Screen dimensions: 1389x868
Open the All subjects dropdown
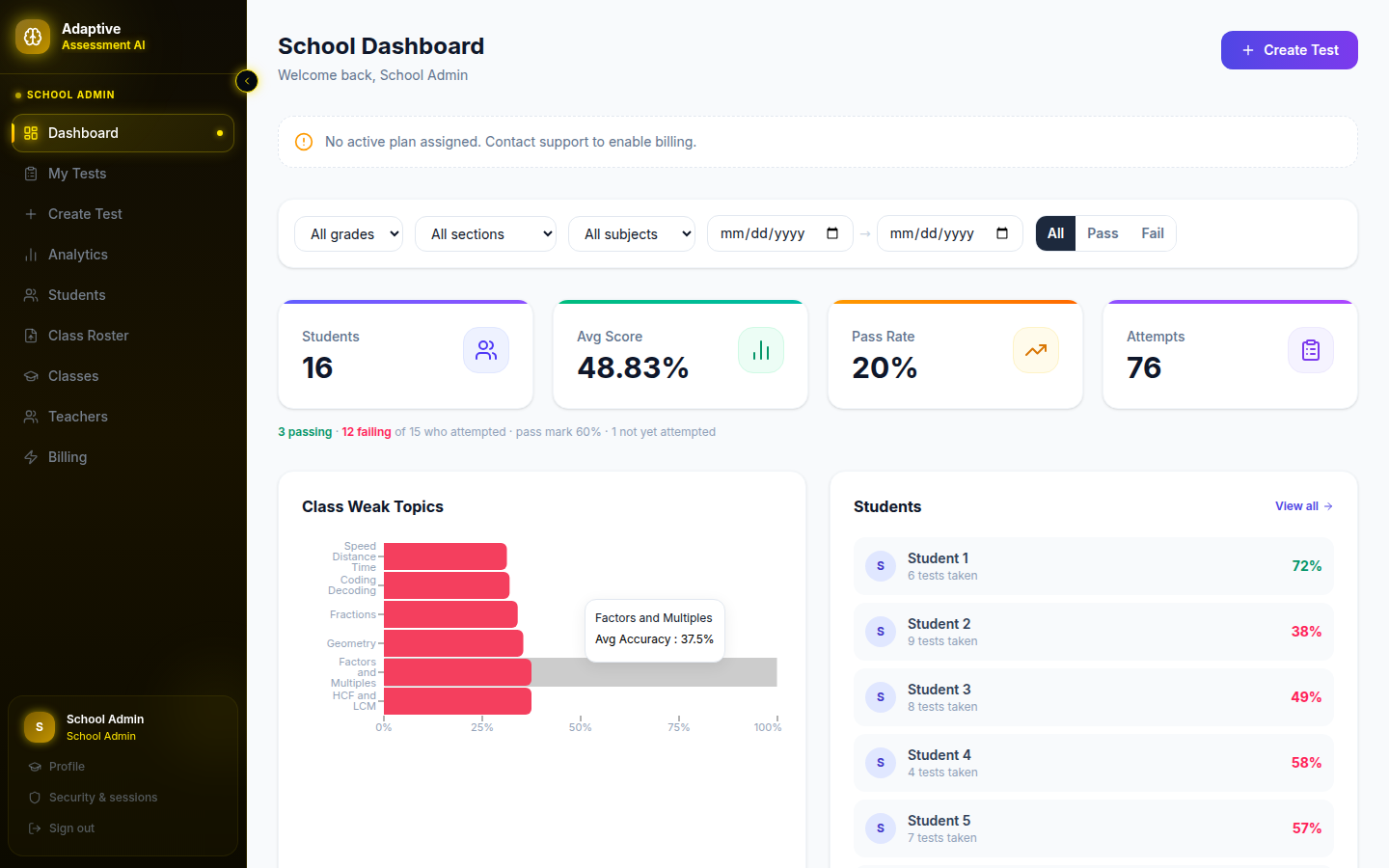point(632,233)
